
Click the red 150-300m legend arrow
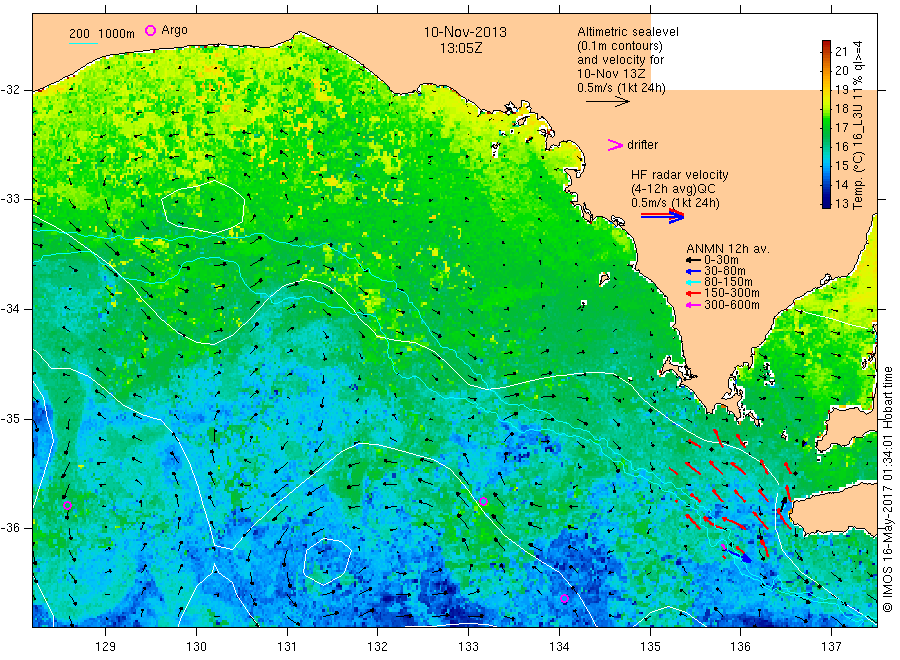(693, 293)
